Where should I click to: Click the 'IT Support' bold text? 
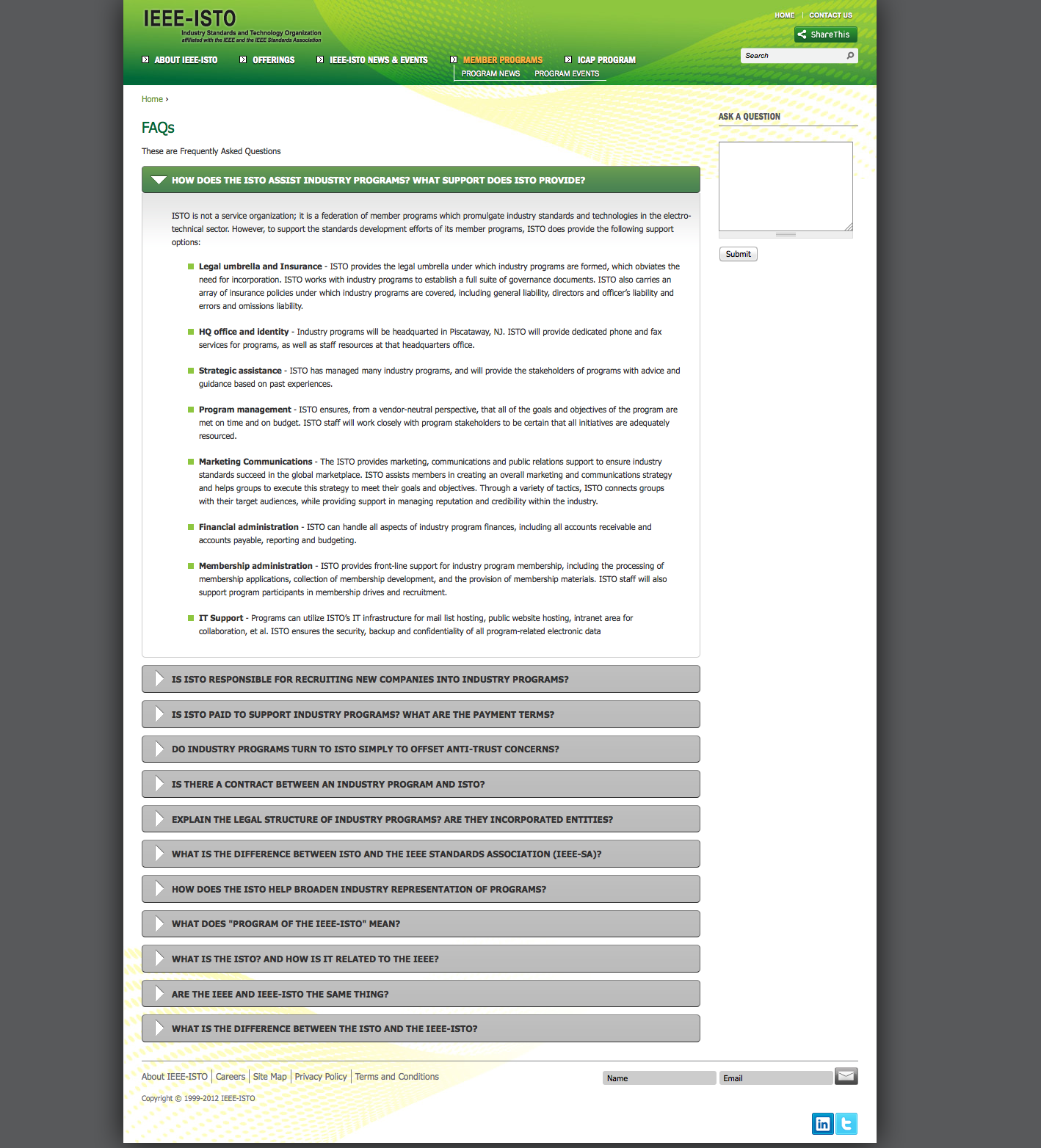point(221,618)
